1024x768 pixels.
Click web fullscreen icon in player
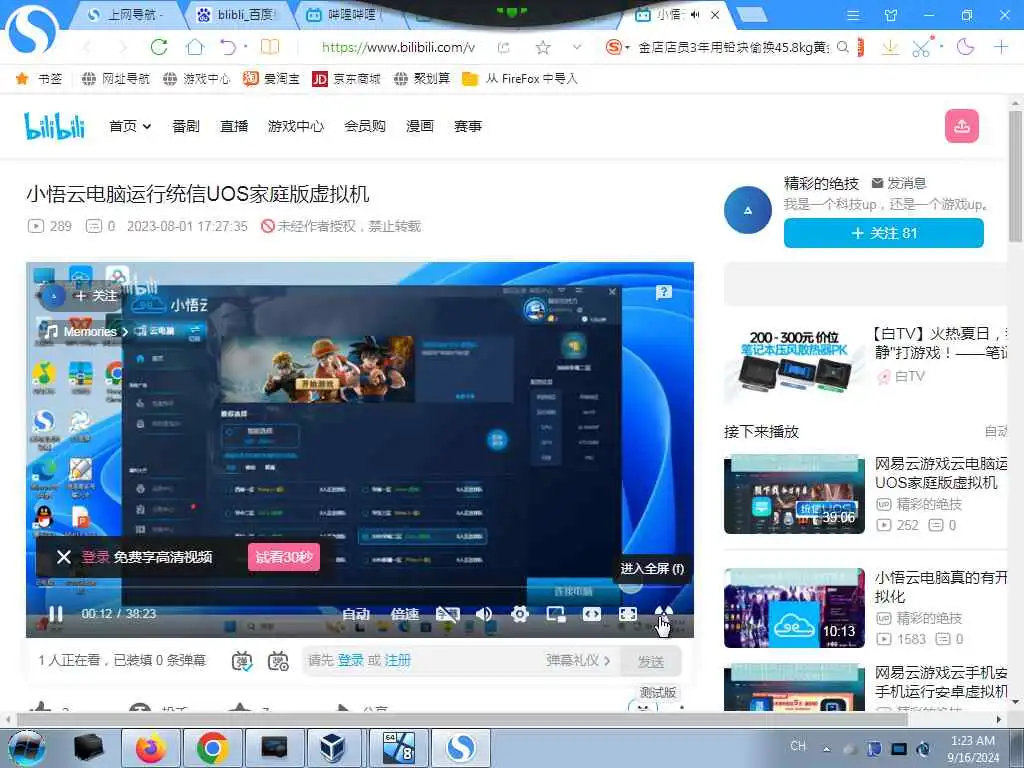click(628, 614)
